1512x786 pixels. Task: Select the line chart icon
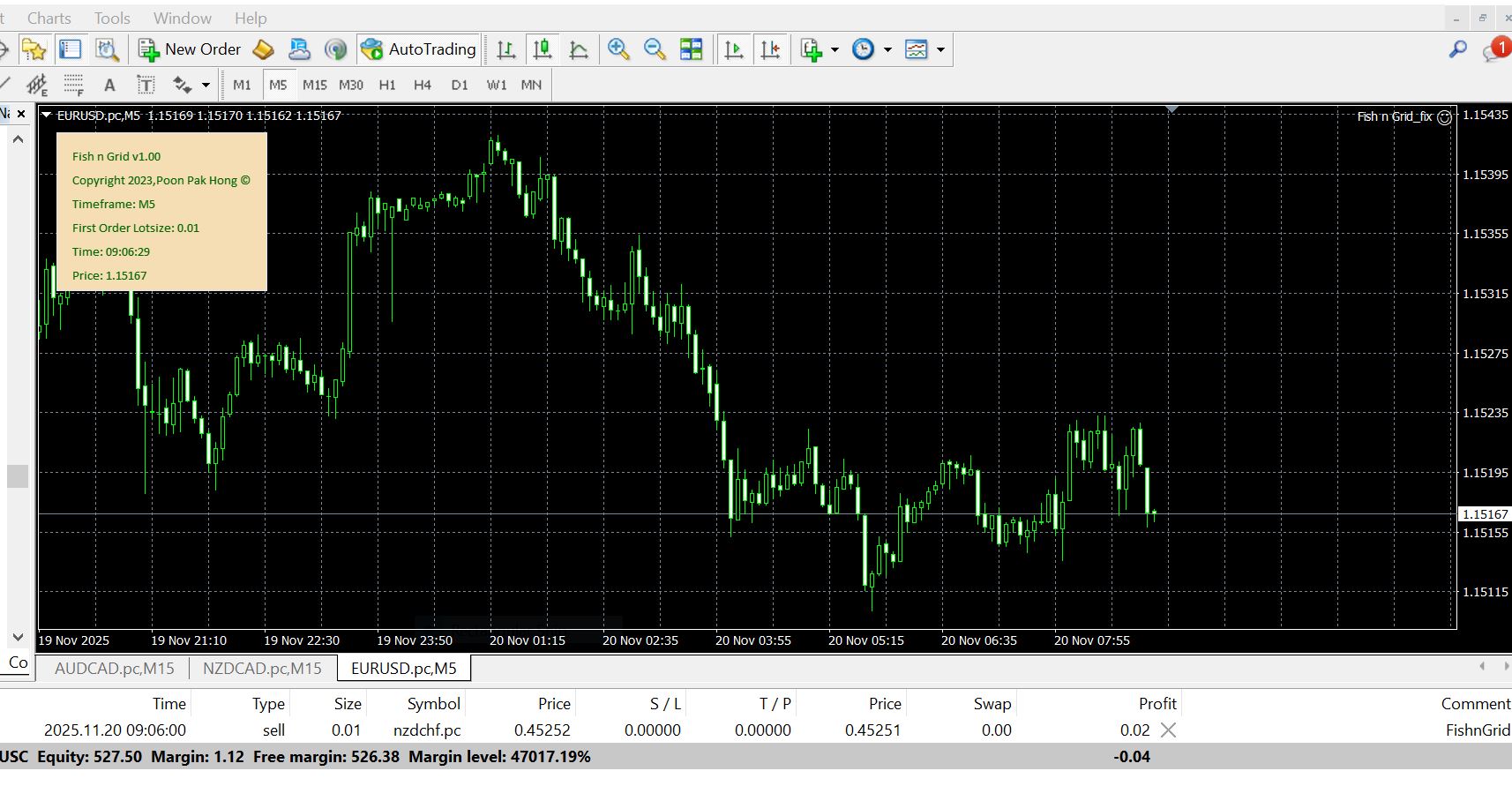(579, 49)
